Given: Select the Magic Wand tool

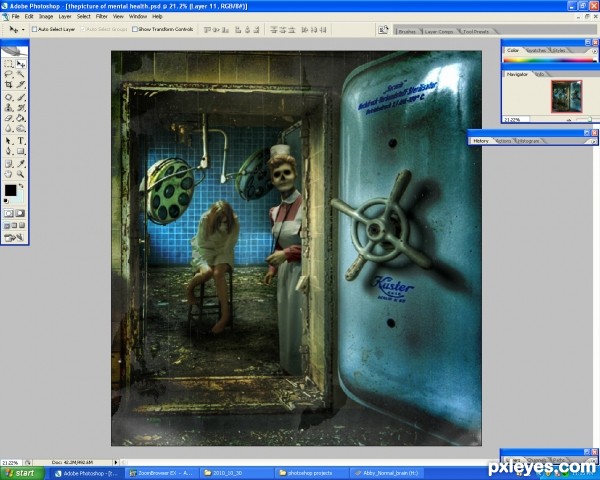Looking at the screenshot, I should coord(21,74).
